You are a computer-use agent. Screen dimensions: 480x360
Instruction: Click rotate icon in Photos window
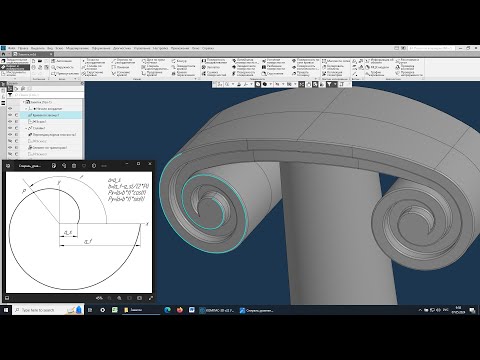pos(64,166)
